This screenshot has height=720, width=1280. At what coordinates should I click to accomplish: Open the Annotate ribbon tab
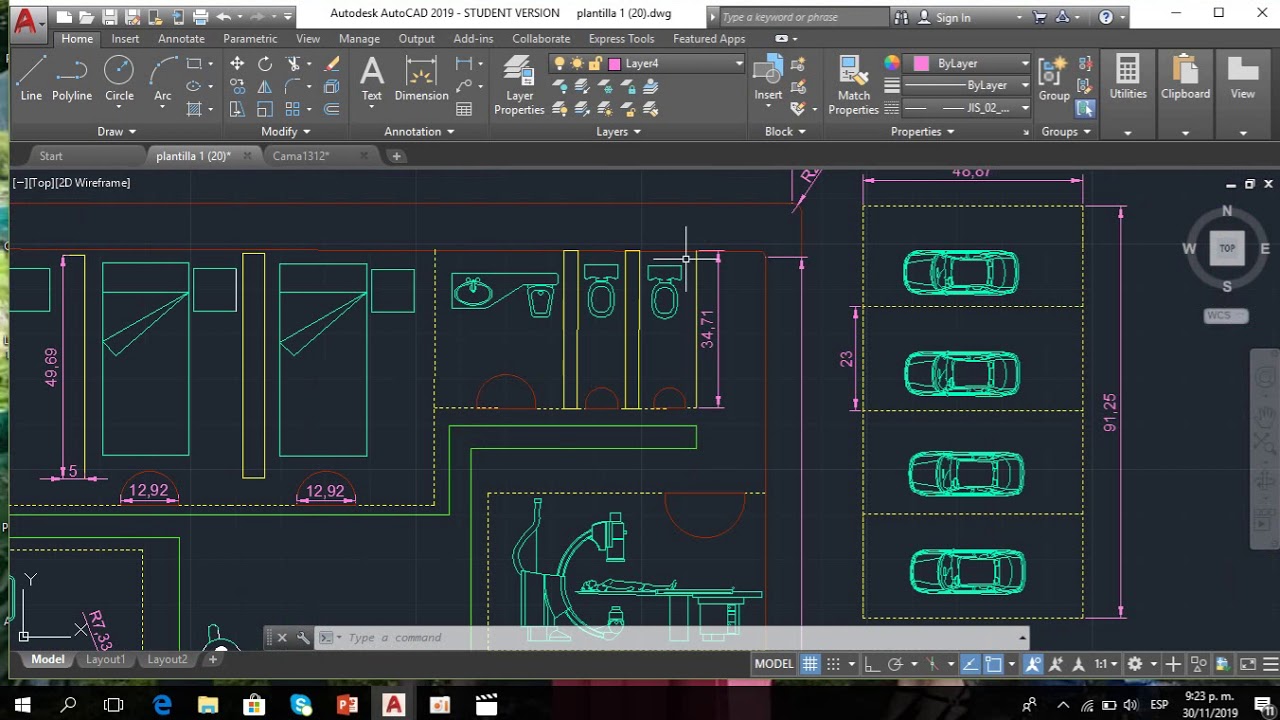point(181,38)
